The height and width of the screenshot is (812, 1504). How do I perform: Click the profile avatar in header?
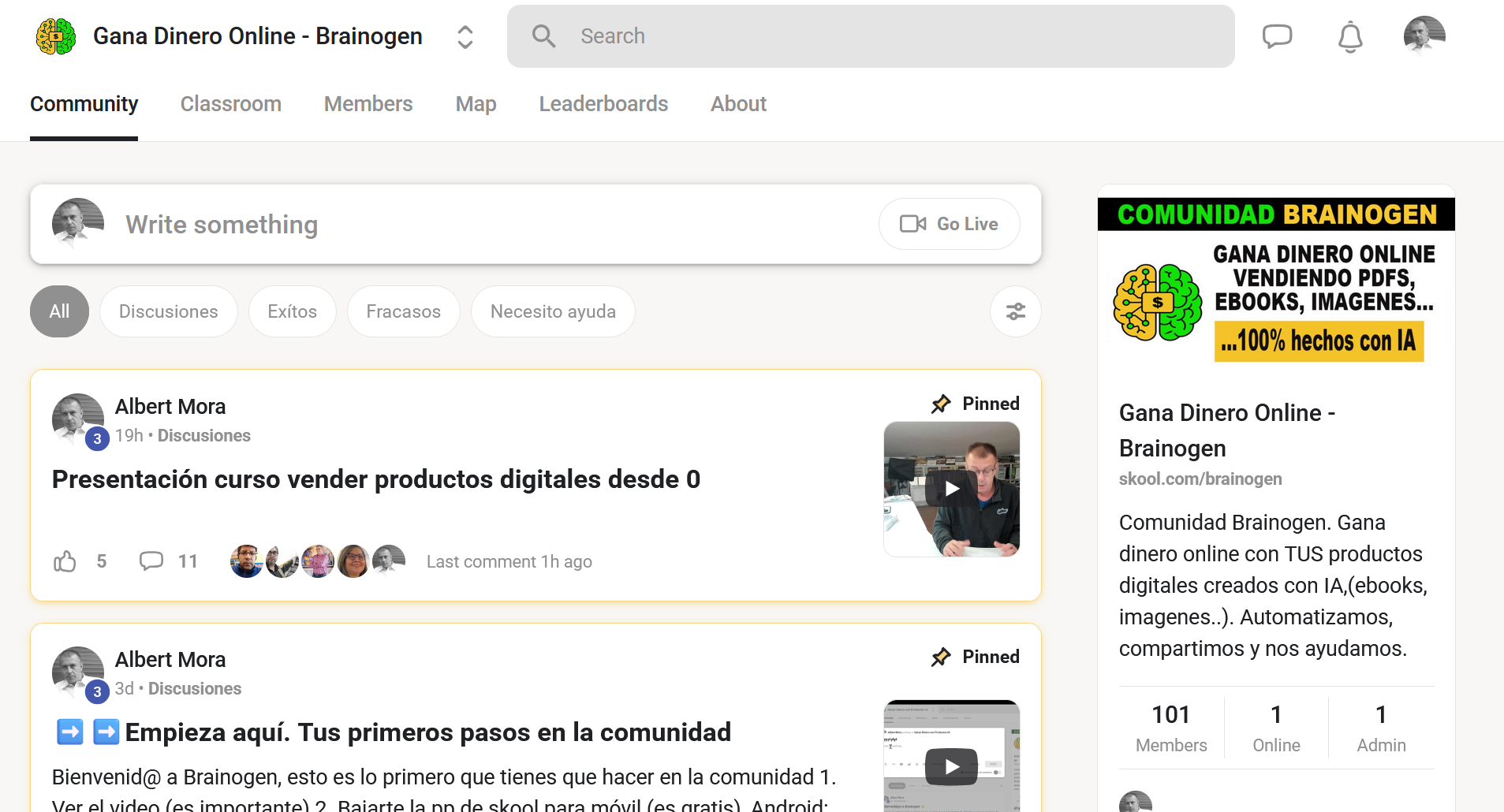(1424, 36)
